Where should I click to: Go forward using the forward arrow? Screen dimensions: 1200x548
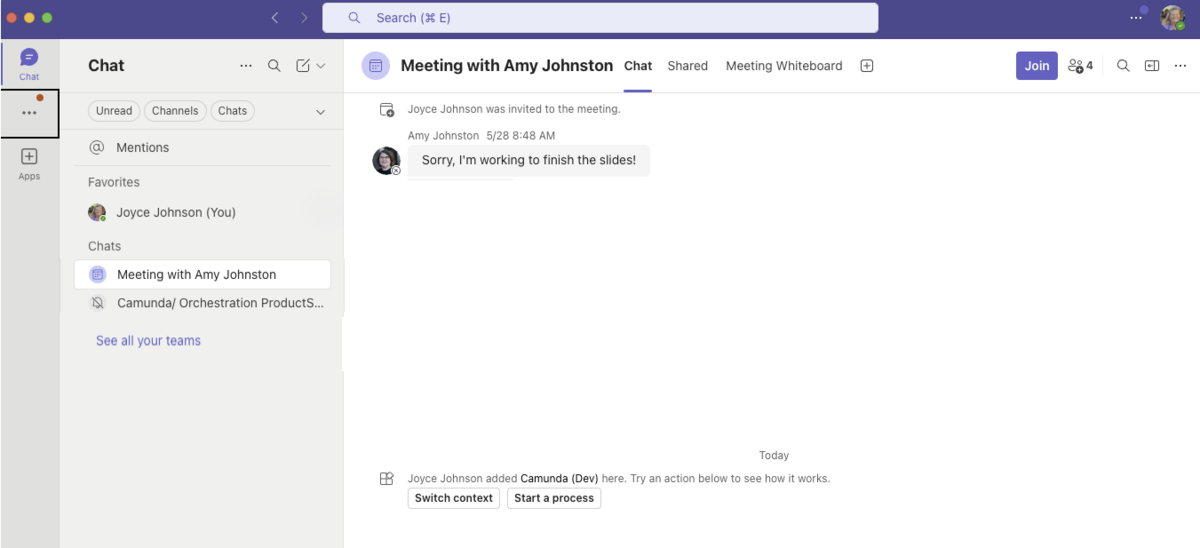click(304, 18)
